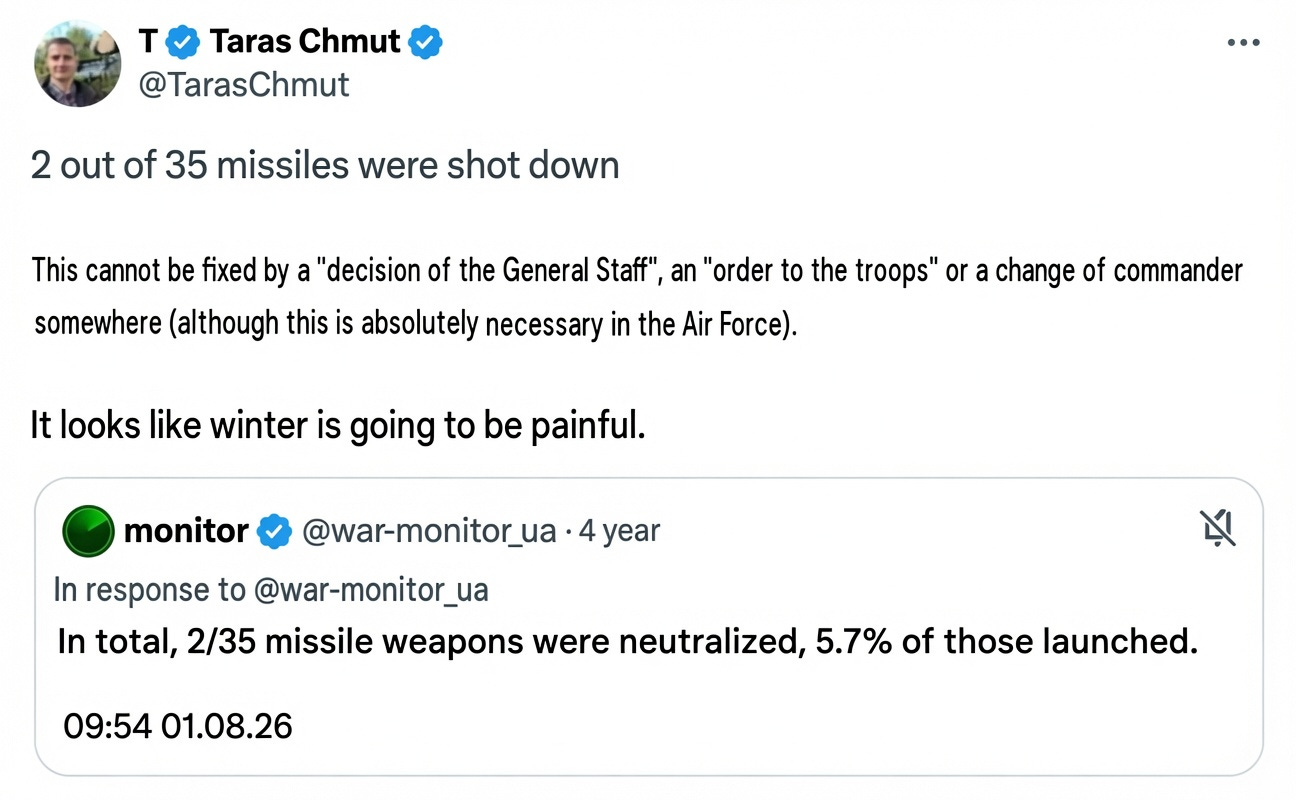The image size is (1296, 800).
Task: Click the monitor account's blue verified badge
Action: click(275, 531)
